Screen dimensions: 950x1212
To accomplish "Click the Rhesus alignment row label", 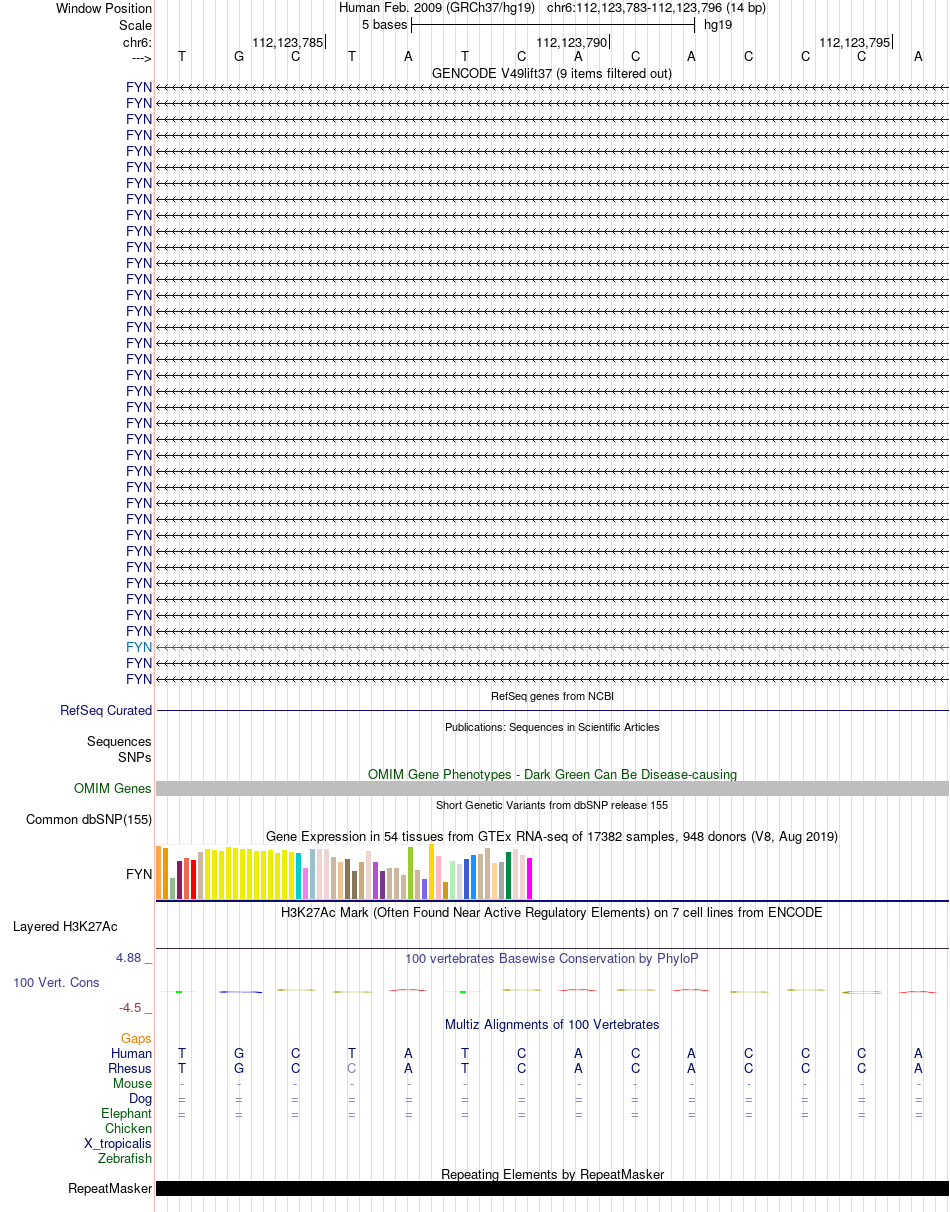I will click(130, 1069).
